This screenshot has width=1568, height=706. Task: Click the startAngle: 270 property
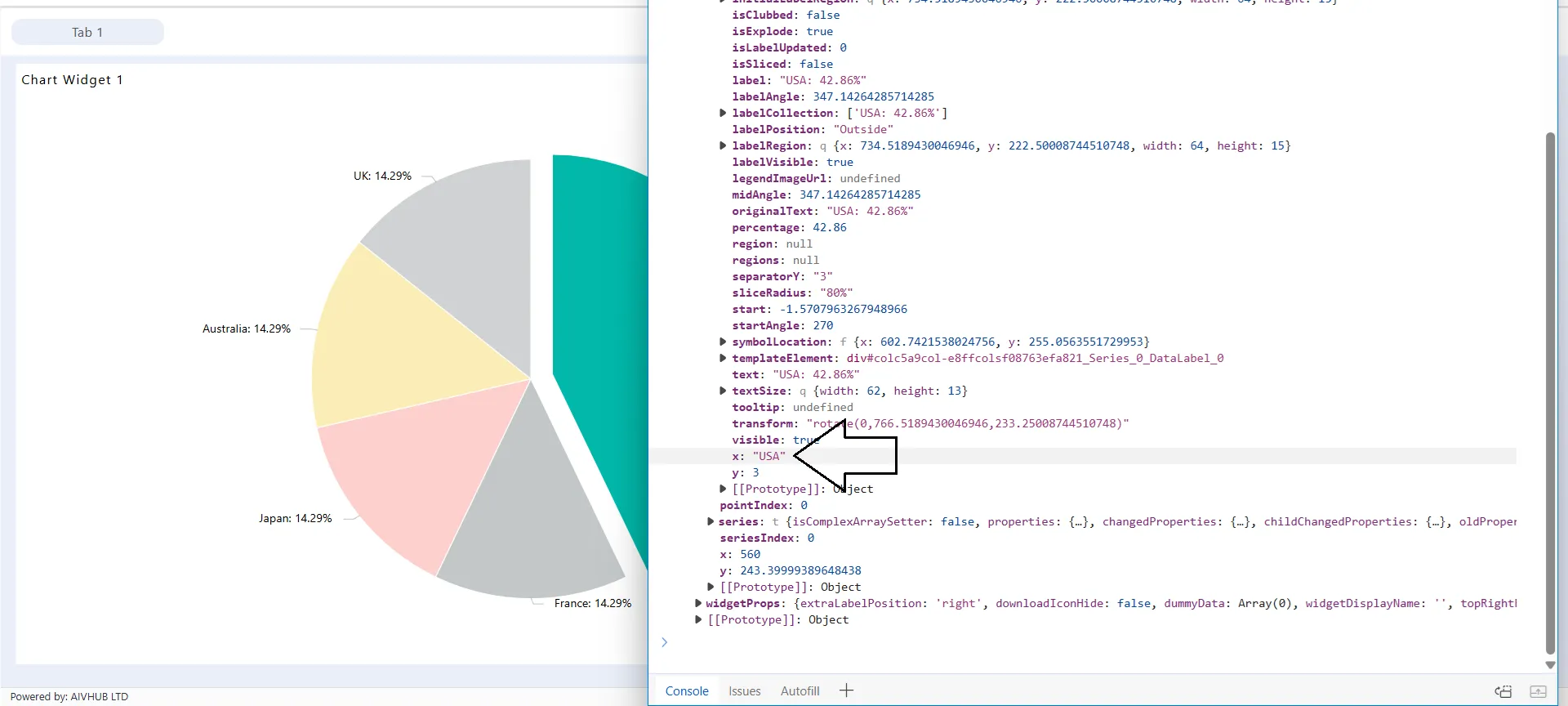(782, 325)
